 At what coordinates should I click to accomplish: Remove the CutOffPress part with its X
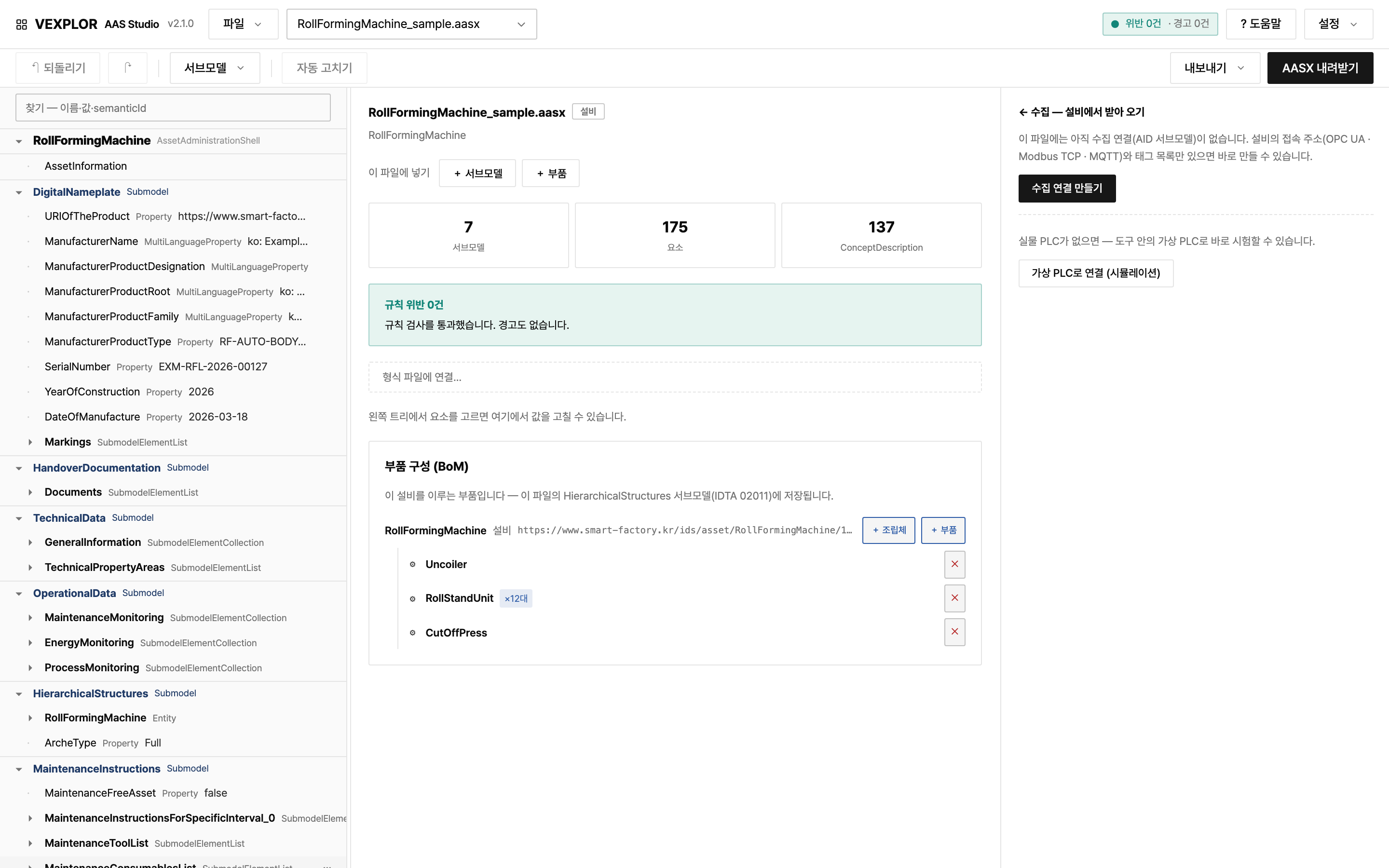tap(954, 632)
